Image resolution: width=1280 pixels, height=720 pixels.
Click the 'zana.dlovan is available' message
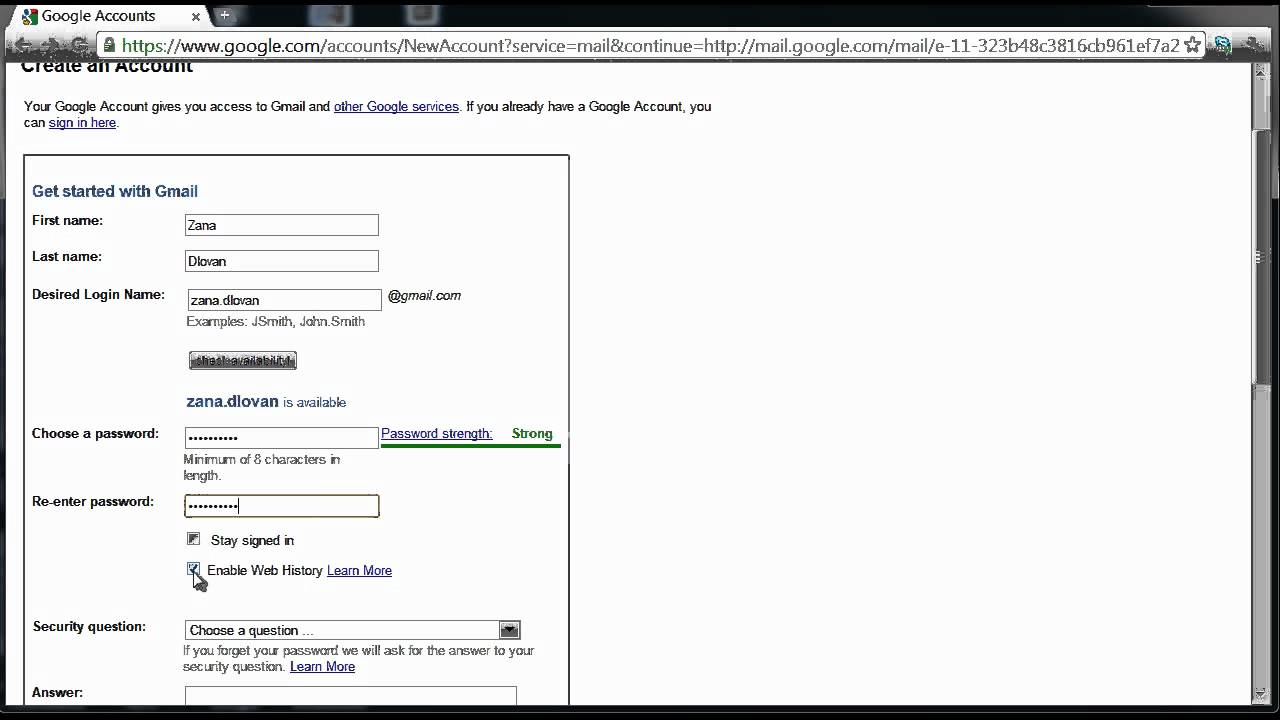coord(266,402)
